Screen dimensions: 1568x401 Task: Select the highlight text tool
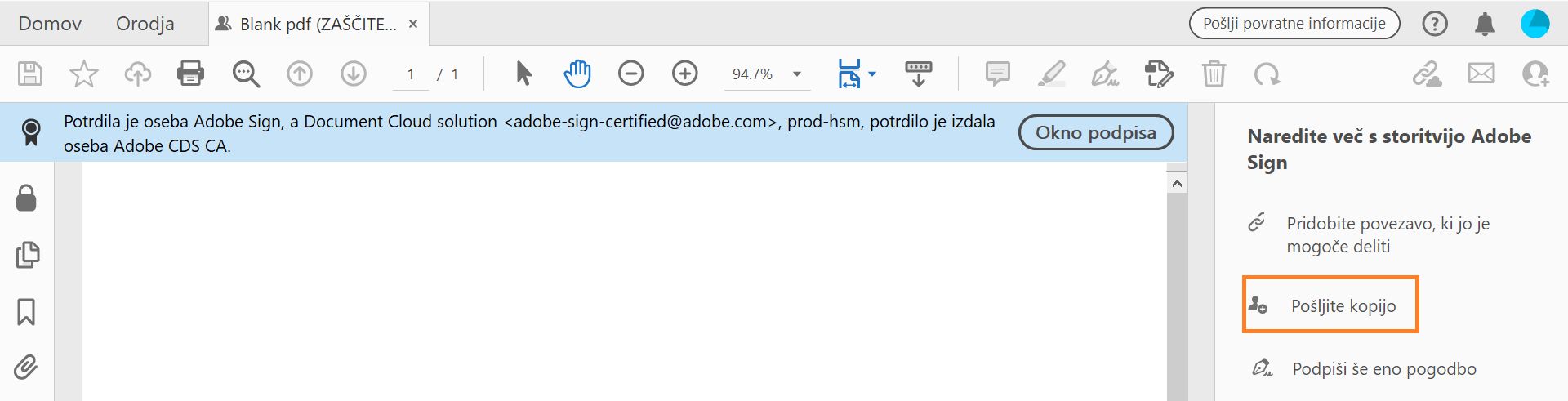click(1051, 74)
